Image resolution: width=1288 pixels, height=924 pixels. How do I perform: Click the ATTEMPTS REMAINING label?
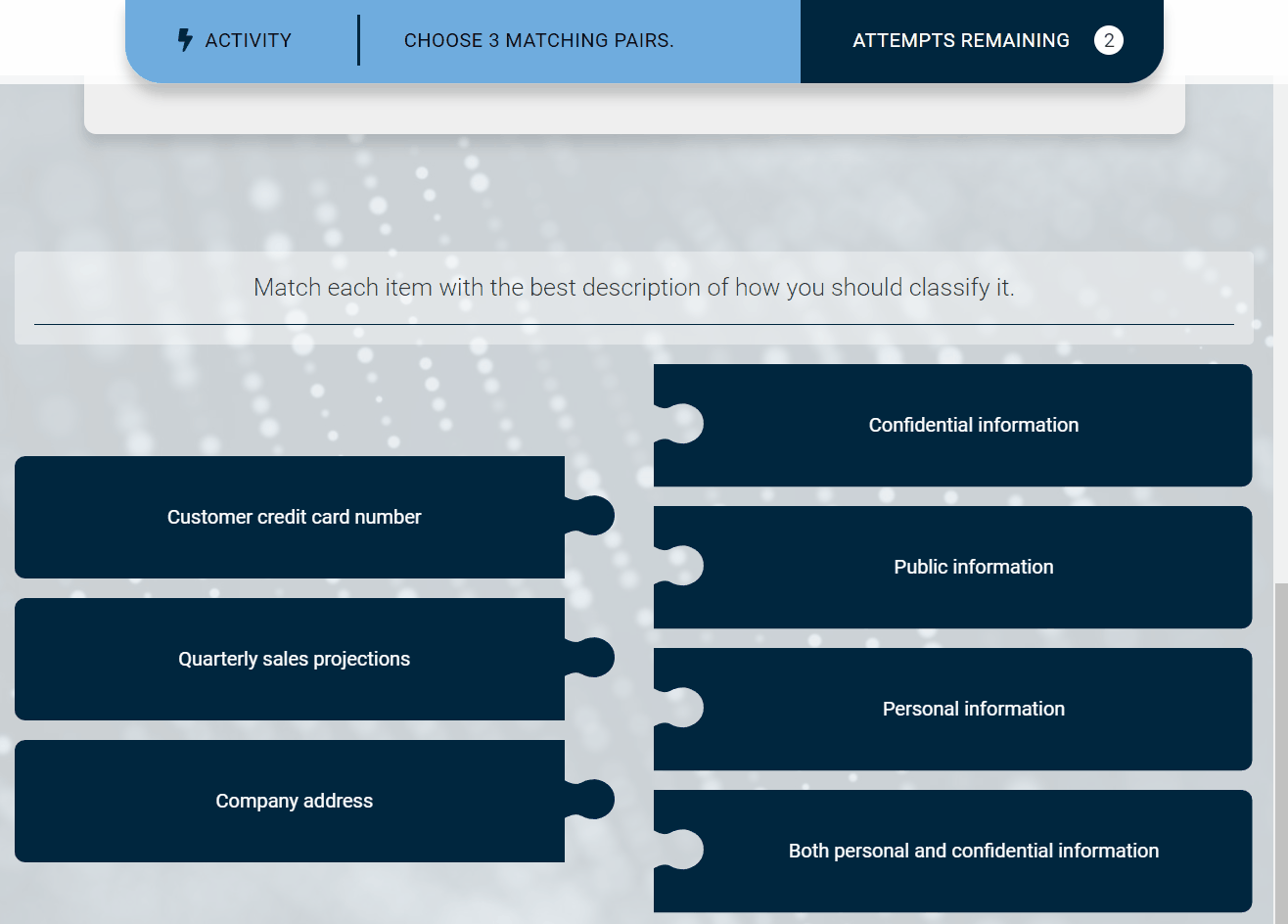[960, 40]
